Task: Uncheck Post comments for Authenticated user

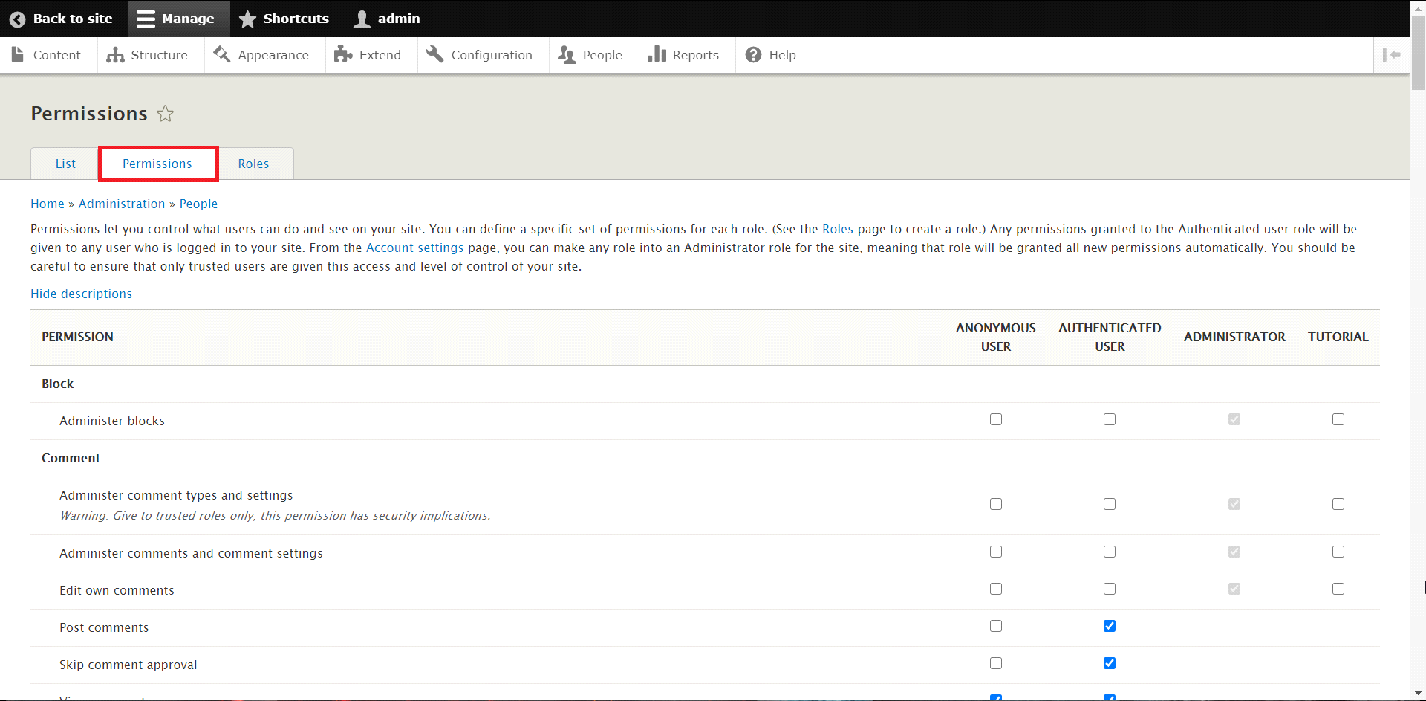Action: click(x=1109, y=627)
